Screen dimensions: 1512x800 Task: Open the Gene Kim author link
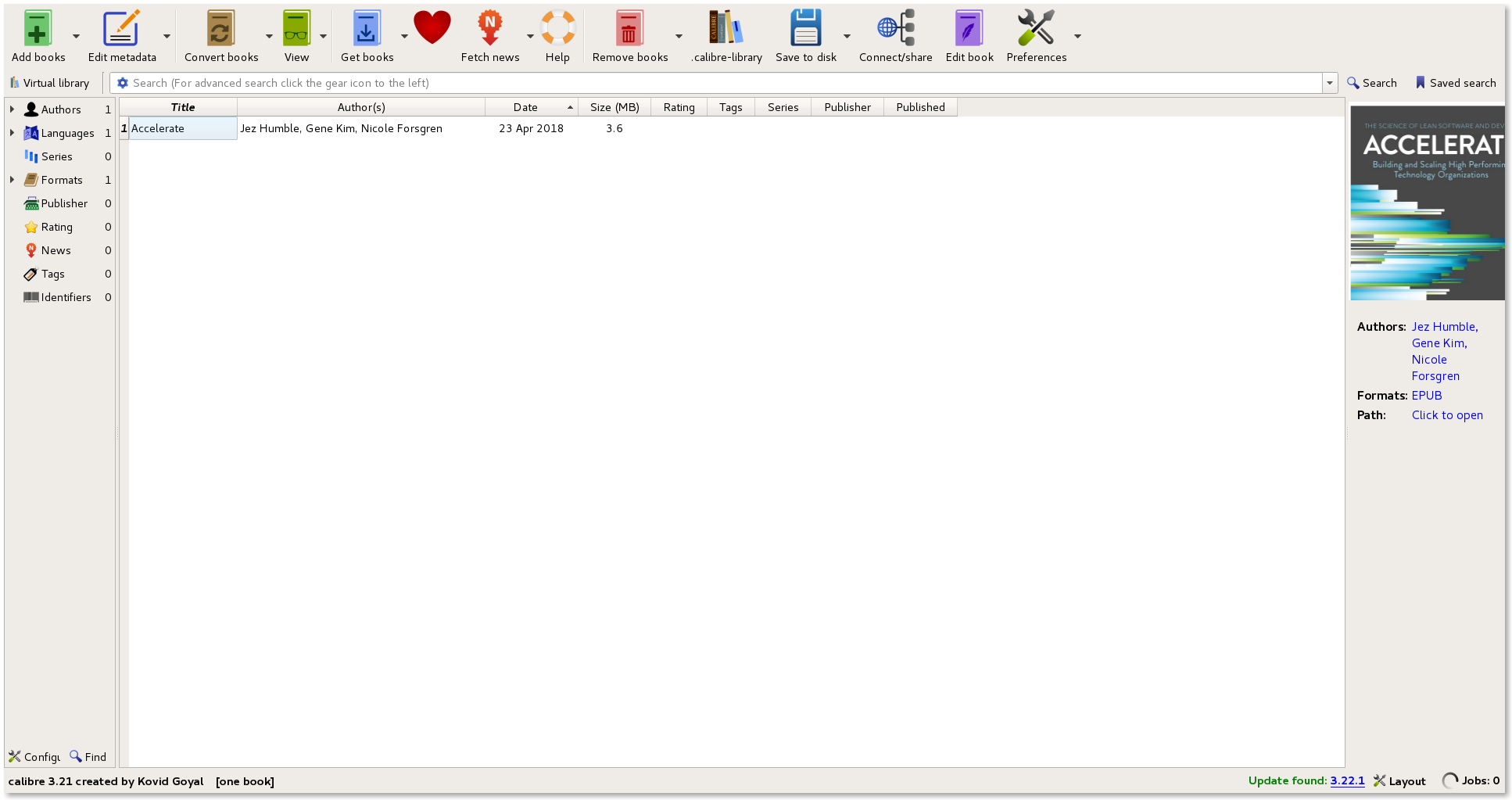click(1439, 343)
